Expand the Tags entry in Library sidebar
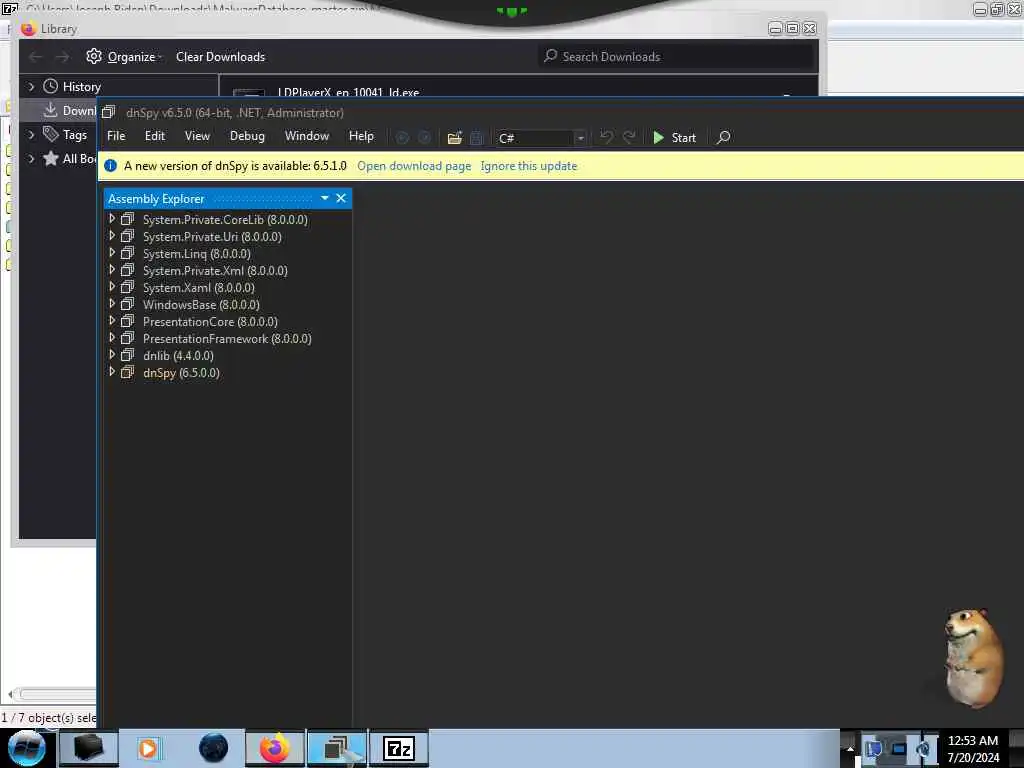 click(x=31, y=135)
